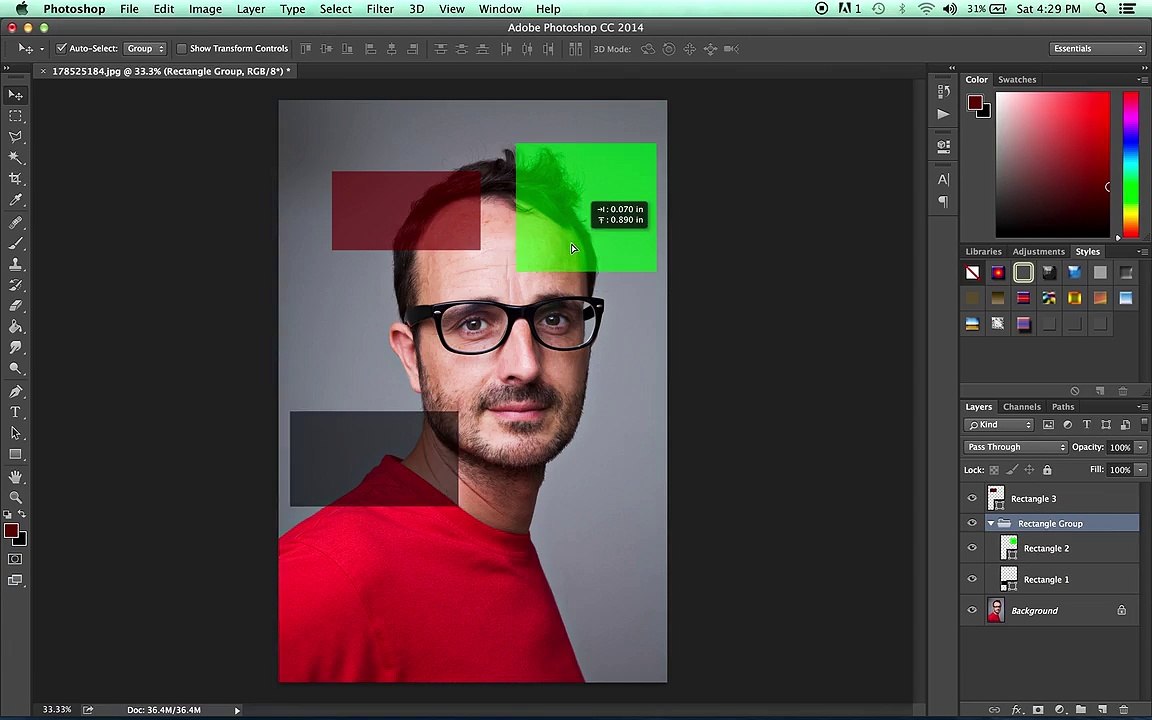Switch to the Channels tab
This screenshot has width=1152, height=720.
[1022, 406]
